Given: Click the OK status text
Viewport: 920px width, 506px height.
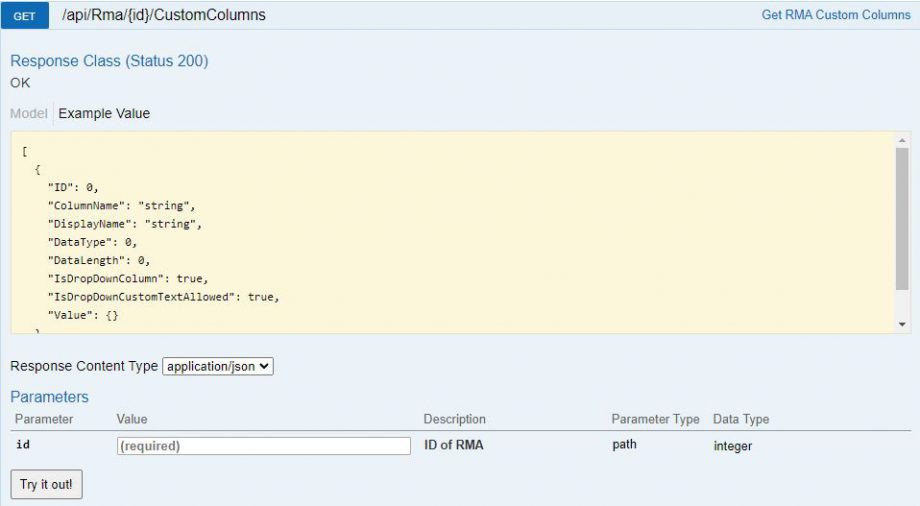Looking at the screenshot, I should [20, 83].
